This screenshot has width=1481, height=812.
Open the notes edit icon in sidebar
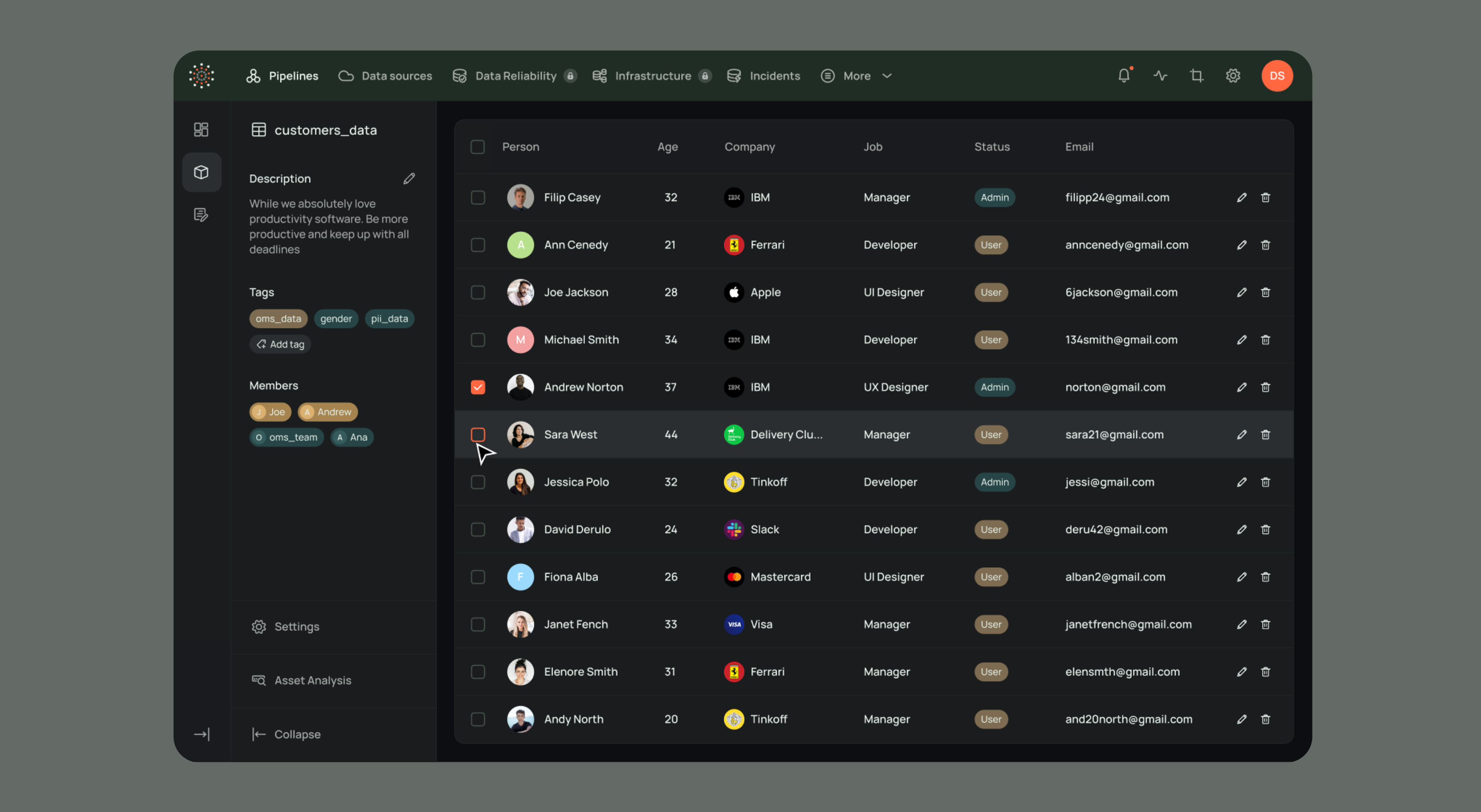(201, 215)
